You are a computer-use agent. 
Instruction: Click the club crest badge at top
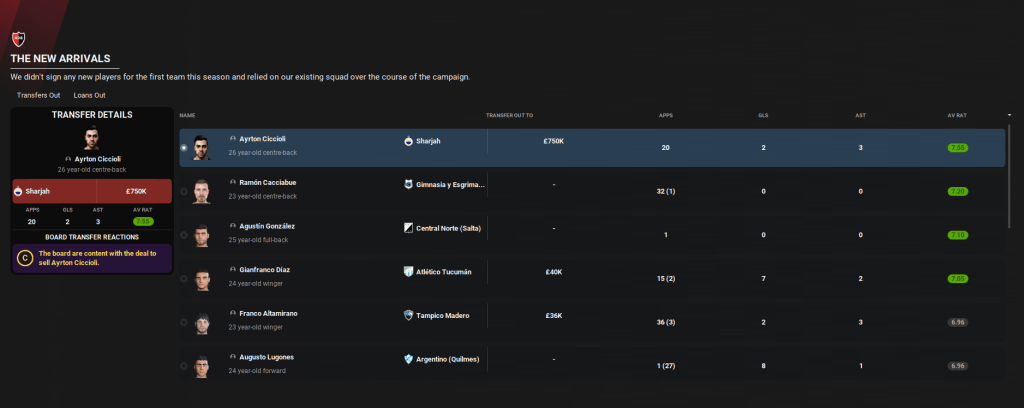pos(18,37)
